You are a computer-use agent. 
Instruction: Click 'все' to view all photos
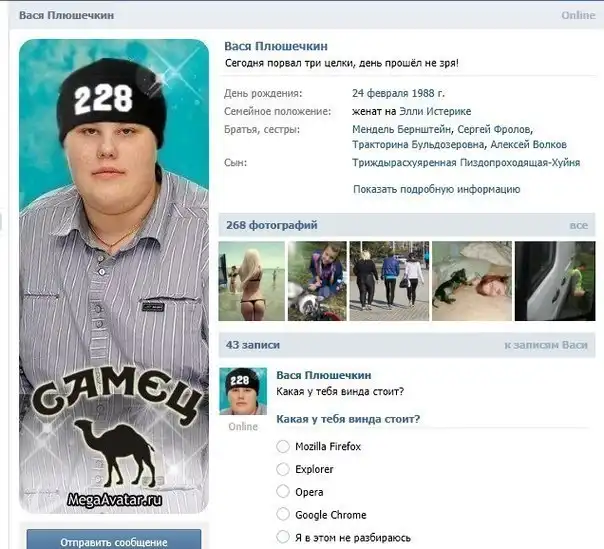coord(578,225)
